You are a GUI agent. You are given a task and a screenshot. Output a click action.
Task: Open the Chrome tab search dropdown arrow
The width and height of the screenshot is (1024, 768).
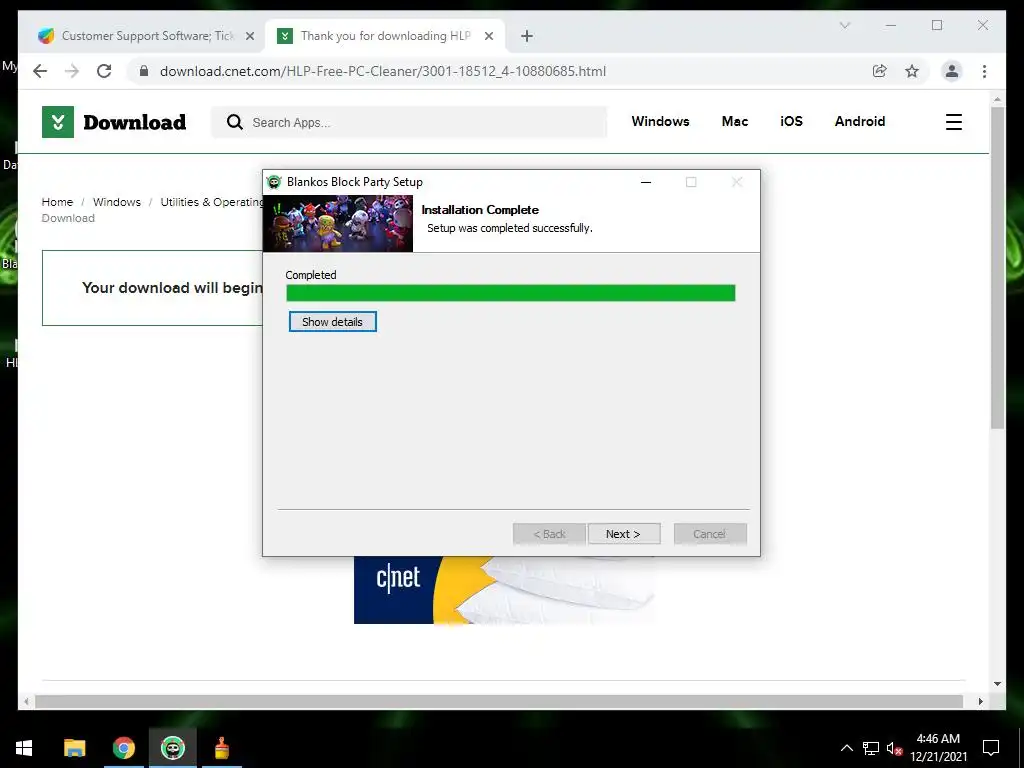844,25
